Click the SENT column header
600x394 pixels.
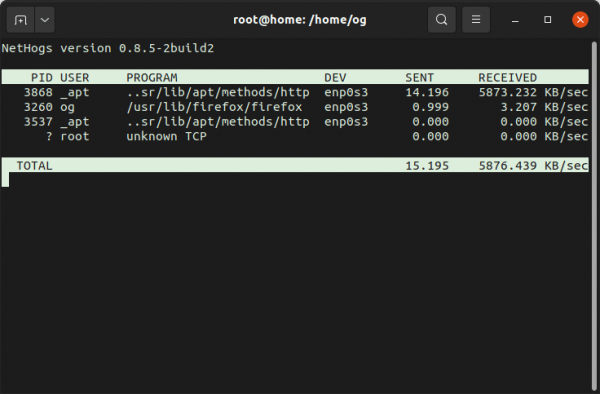point(419,78)
